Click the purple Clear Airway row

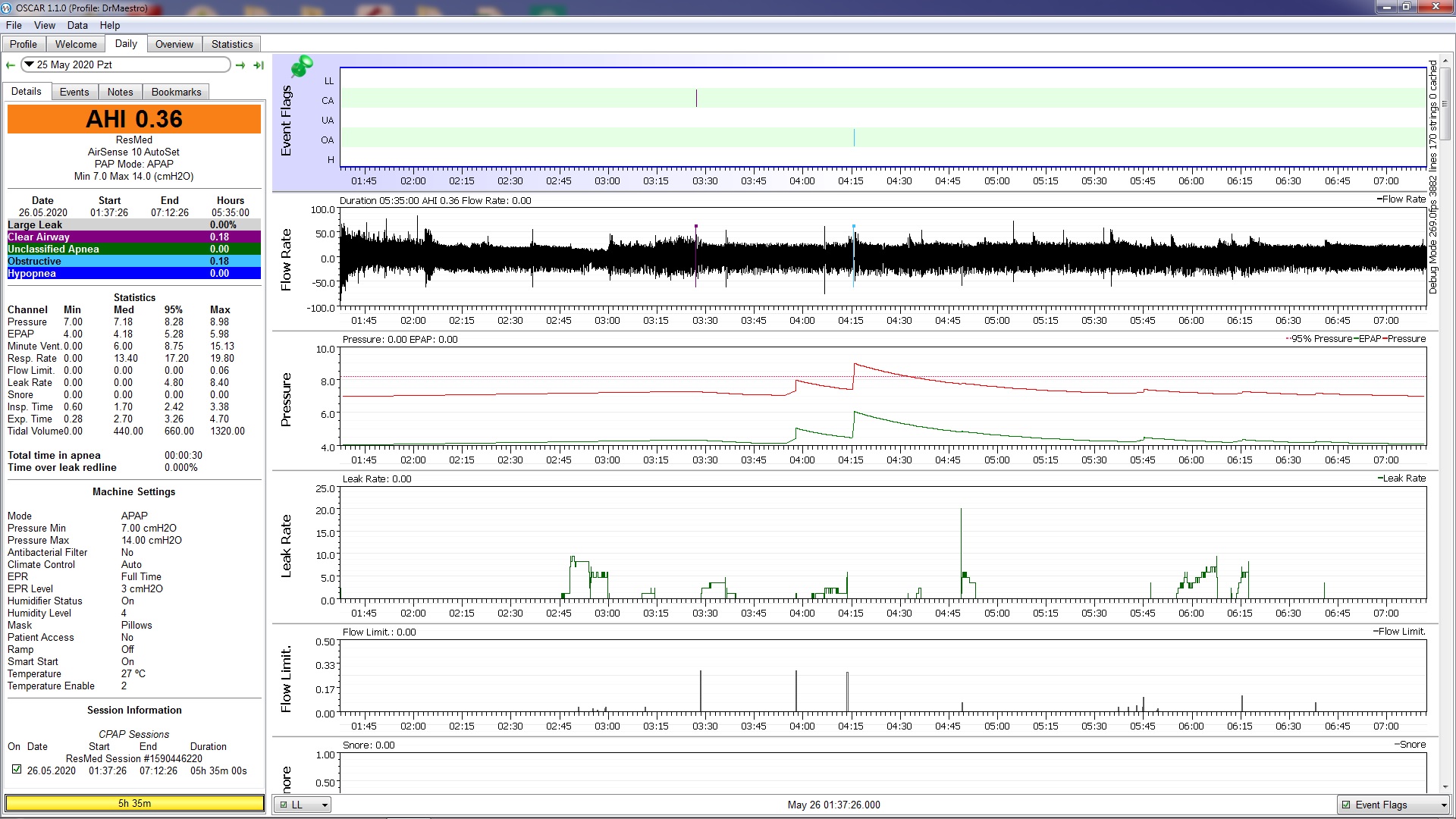(134, 237)
